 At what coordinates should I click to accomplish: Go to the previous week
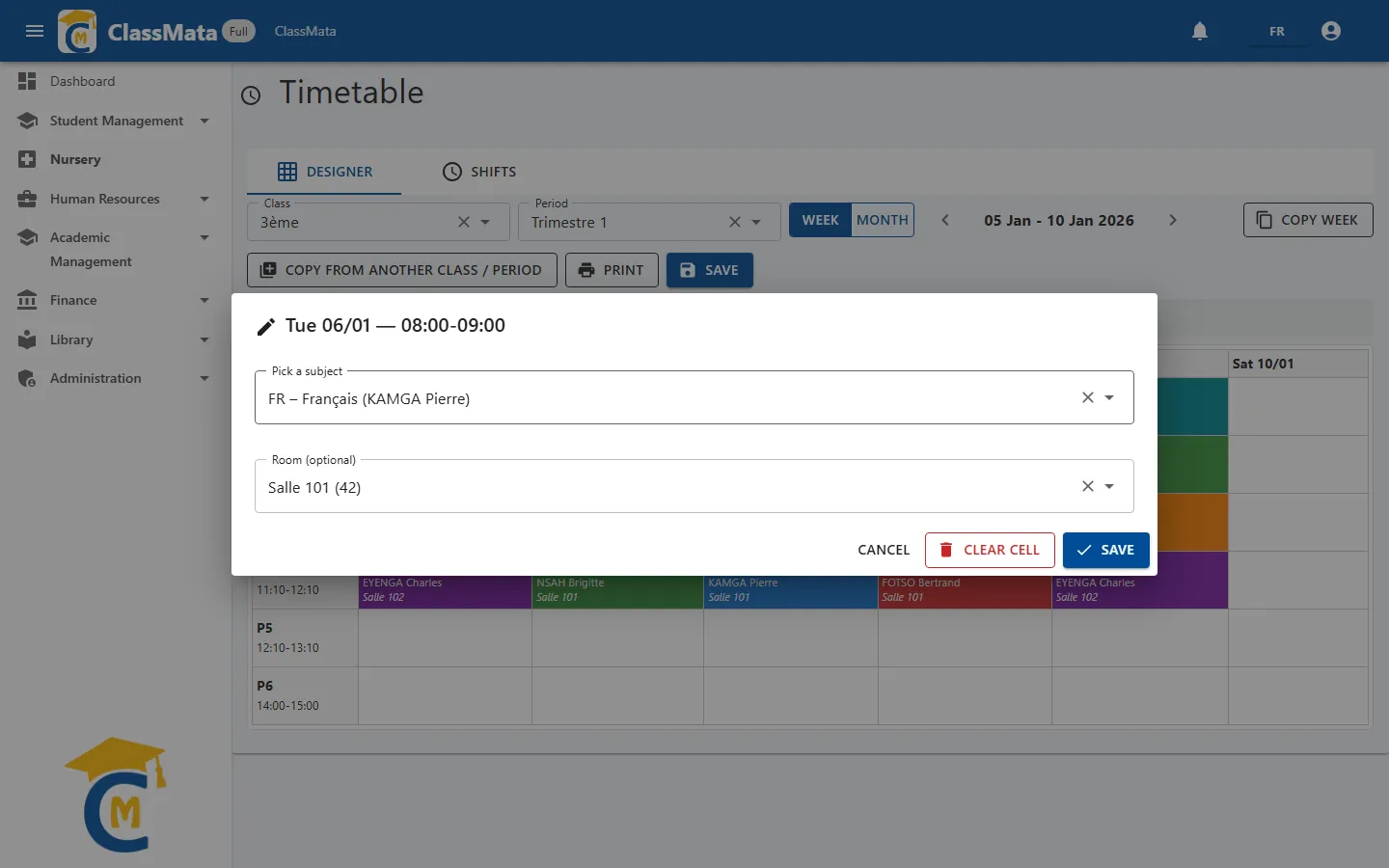tap(945, 220)
